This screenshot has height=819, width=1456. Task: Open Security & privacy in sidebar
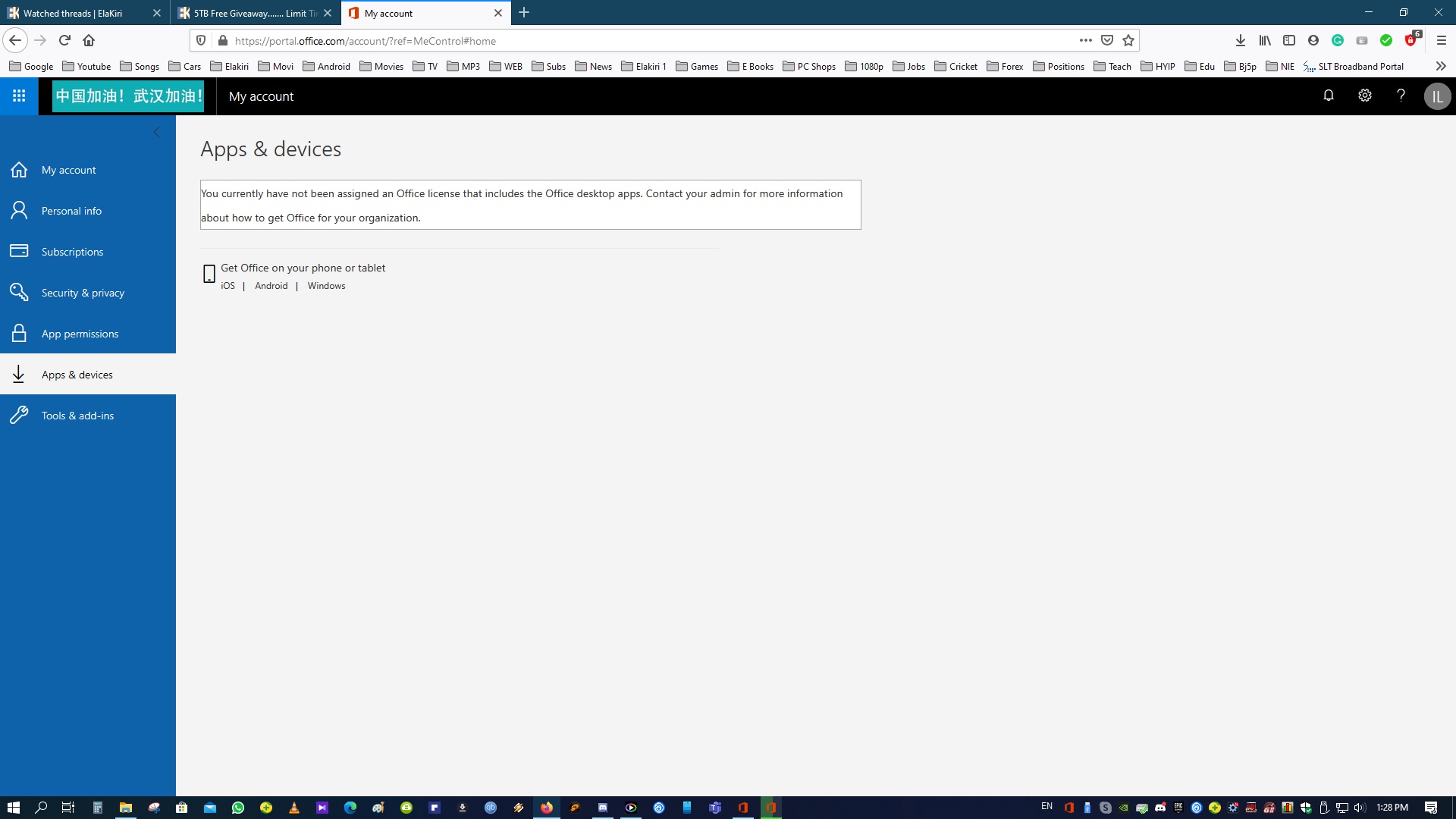click(x=88, y=293)
